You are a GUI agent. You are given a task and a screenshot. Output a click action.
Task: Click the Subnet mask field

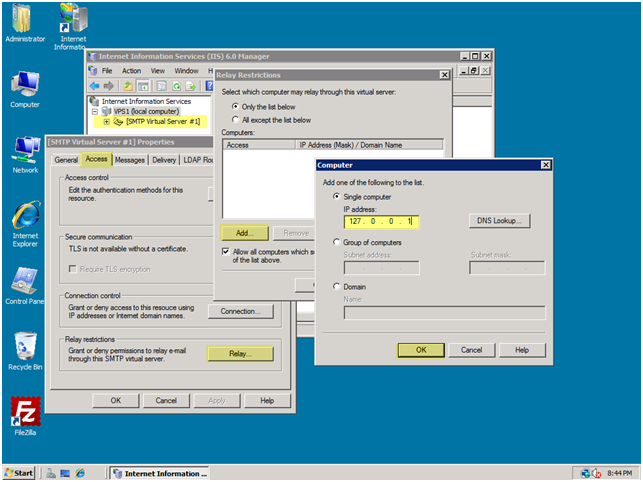point(507,268)
